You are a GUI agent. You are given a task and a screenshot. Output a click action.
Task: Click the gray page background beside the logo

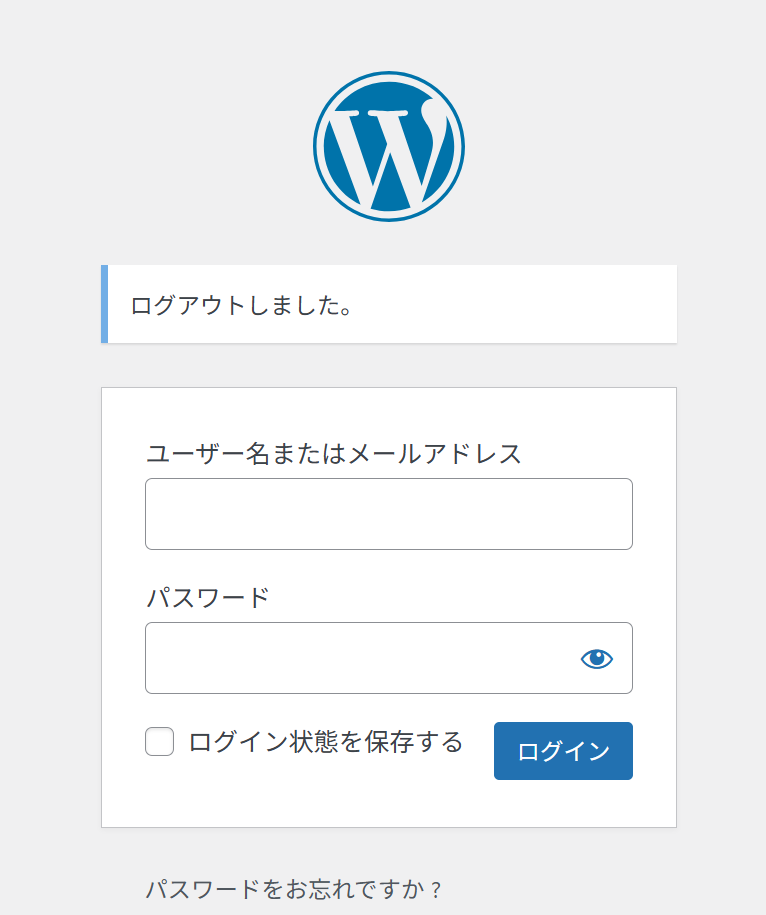point(583,146)
